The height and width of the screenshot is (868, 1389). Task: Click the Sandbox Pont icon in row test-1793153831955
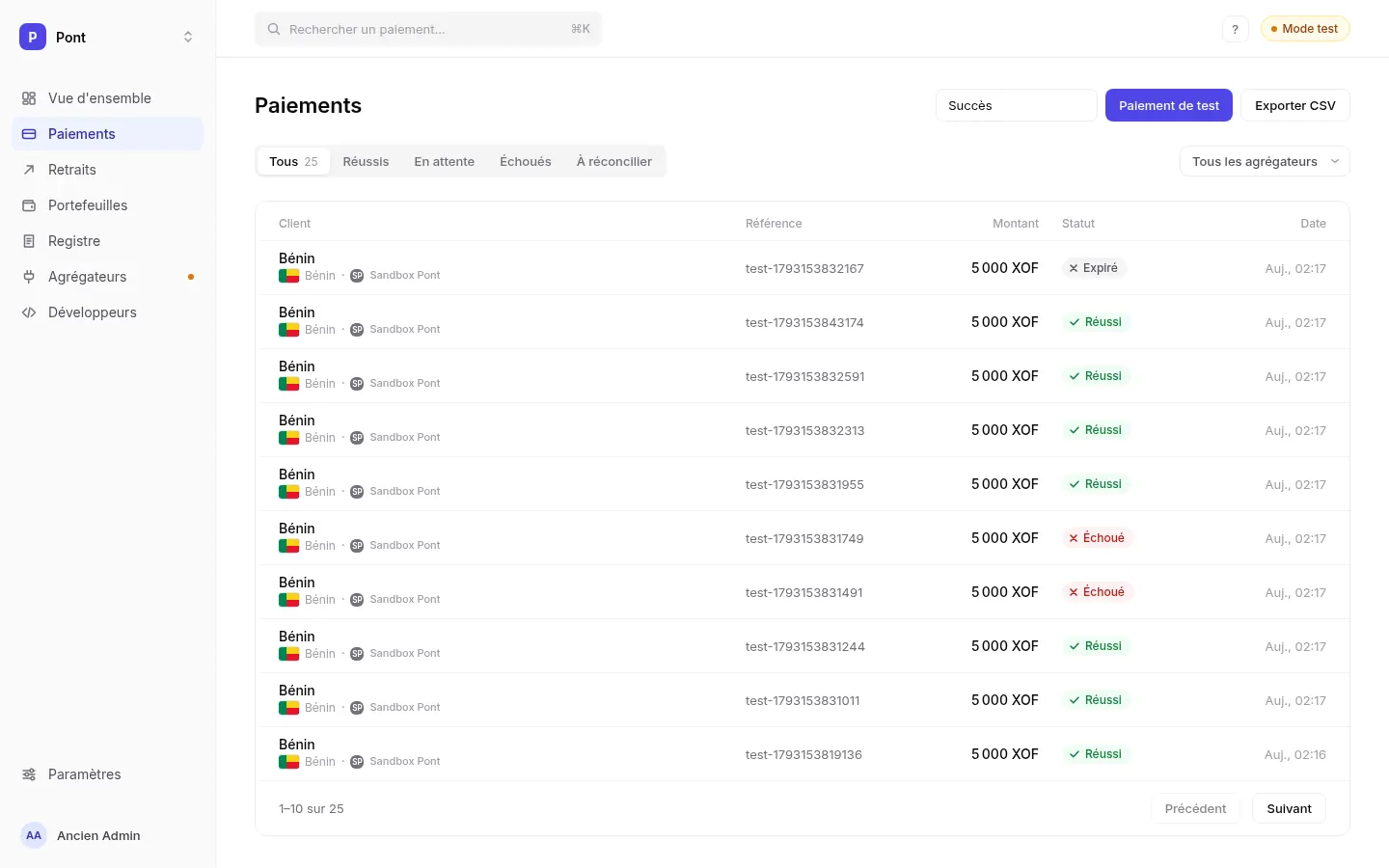pos(357,492)
